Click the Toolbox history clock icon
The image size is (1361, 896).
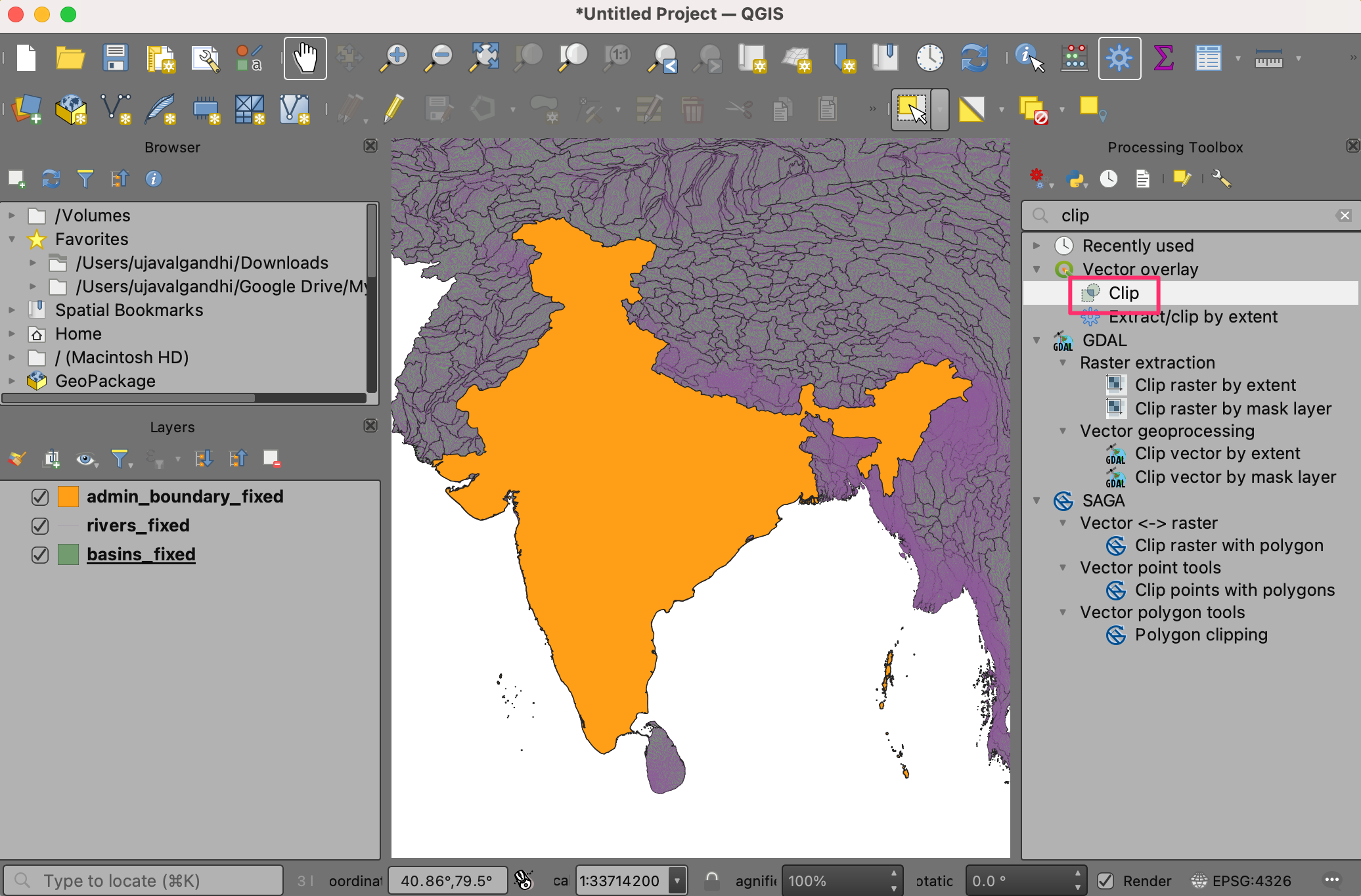coord(1109,179)
